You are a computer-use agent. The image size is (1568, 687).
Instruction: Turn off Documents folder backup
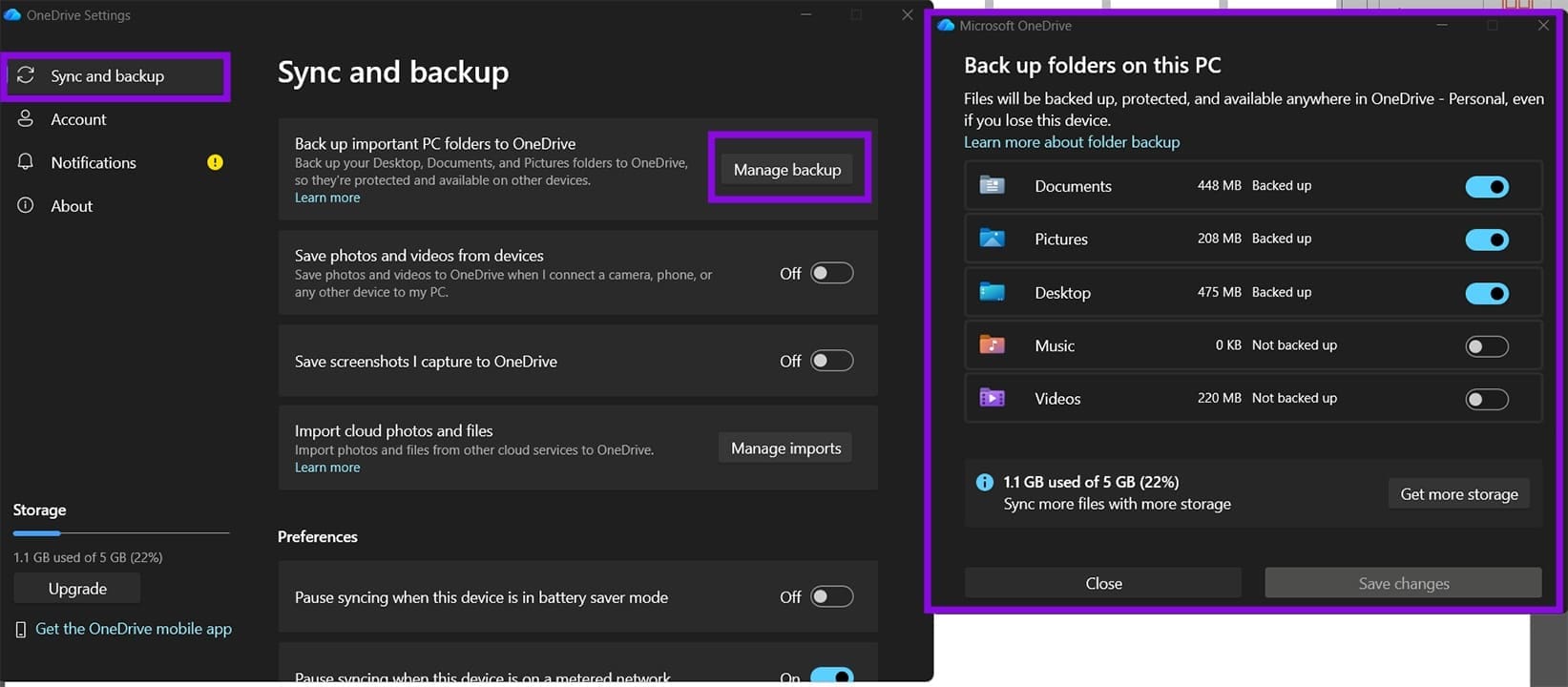tap(1487, 186)
